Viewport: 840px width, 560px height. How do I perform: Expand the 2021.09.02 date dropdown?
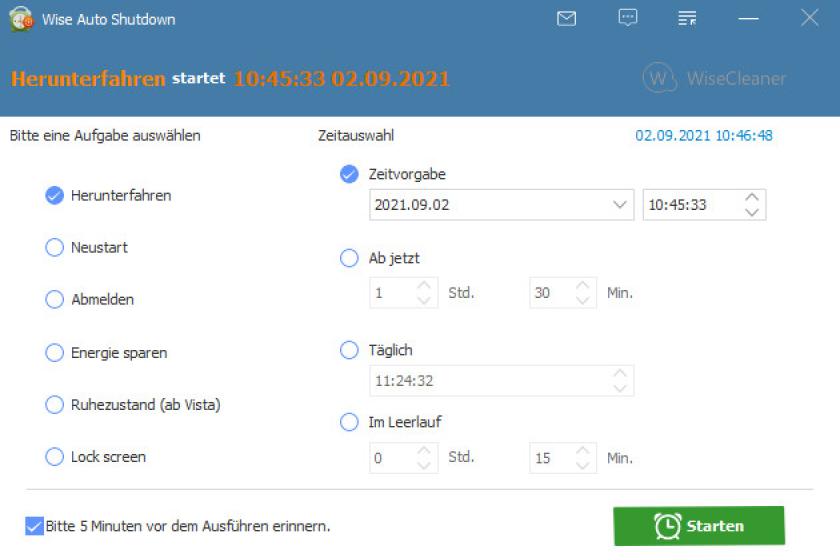tap(619, 205)
